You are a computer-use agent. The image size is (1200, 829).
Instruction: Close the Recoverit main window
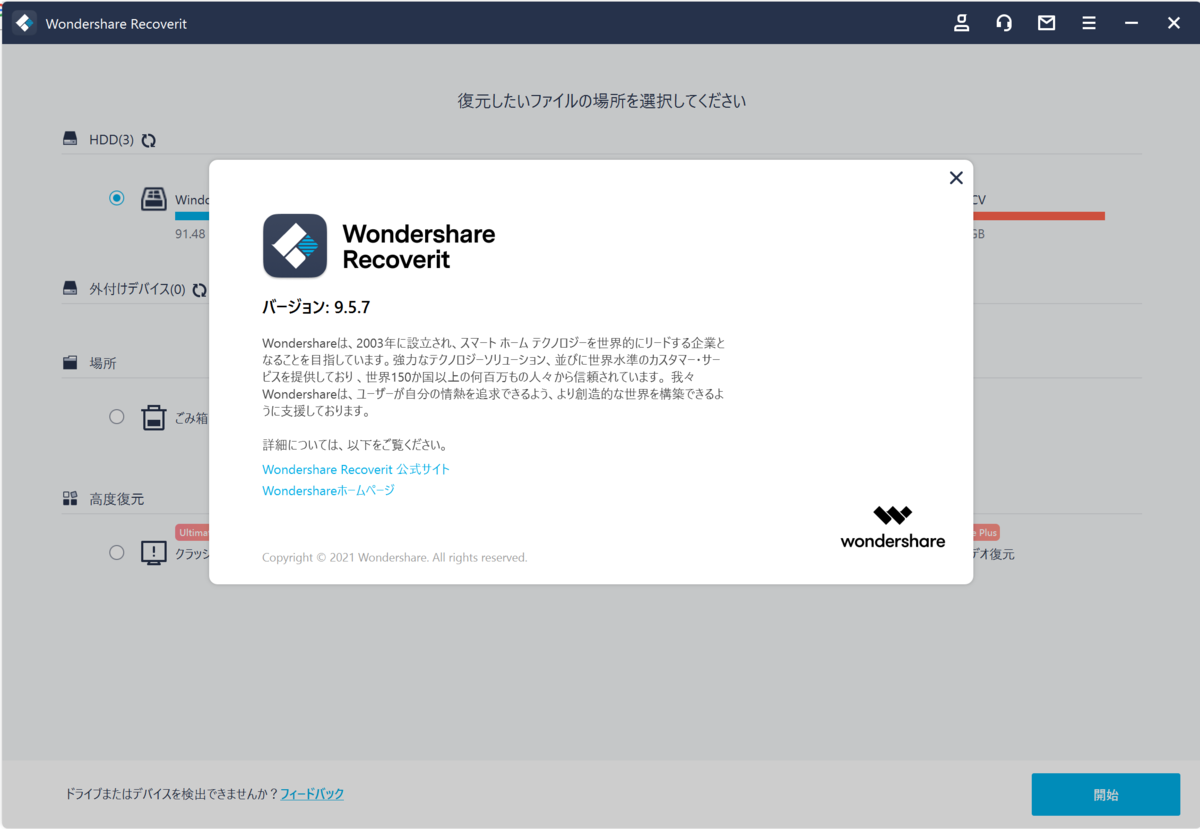coord(1174,23)
